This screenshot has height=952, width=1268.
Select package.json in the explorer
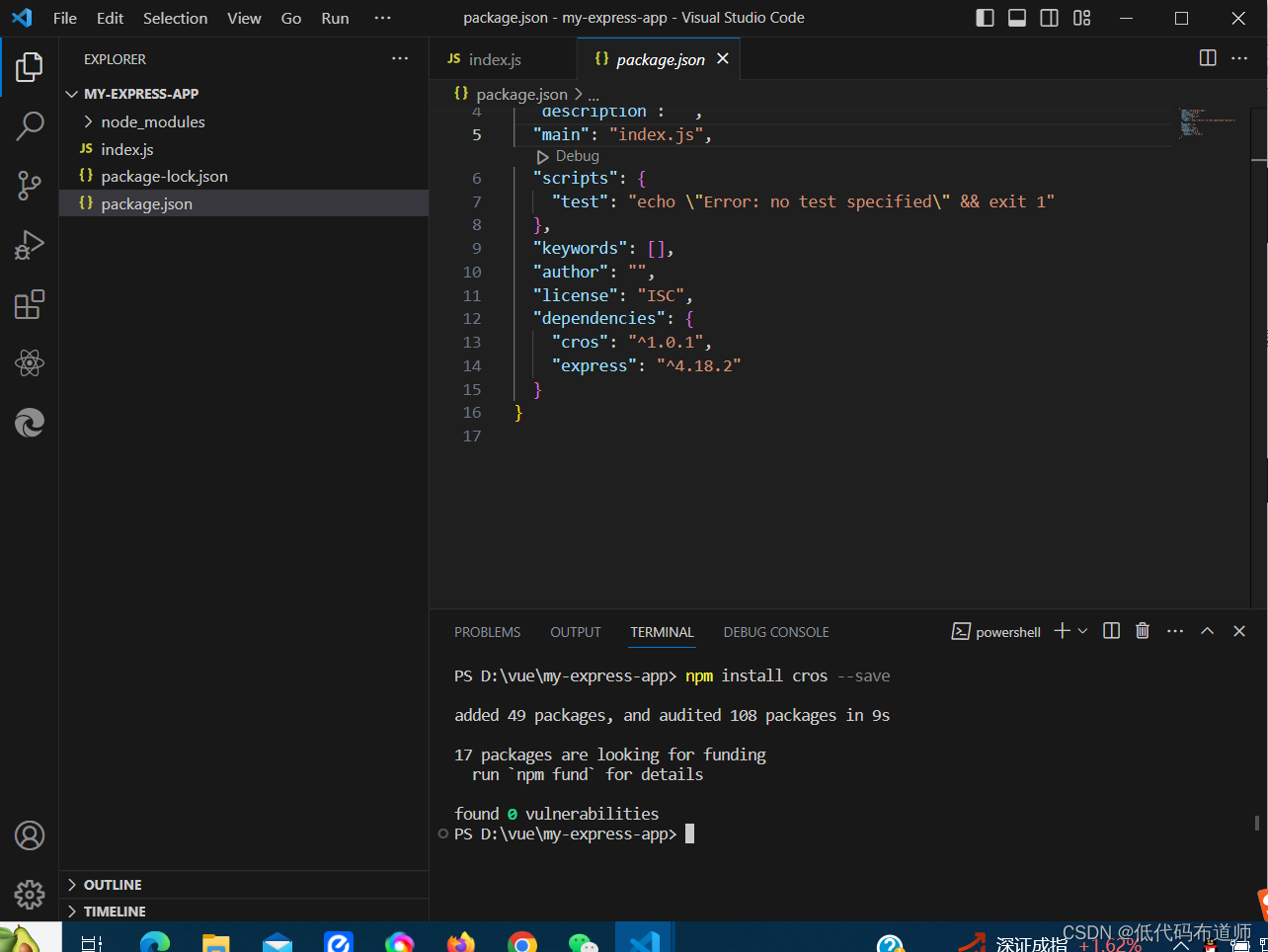(244, 203)
